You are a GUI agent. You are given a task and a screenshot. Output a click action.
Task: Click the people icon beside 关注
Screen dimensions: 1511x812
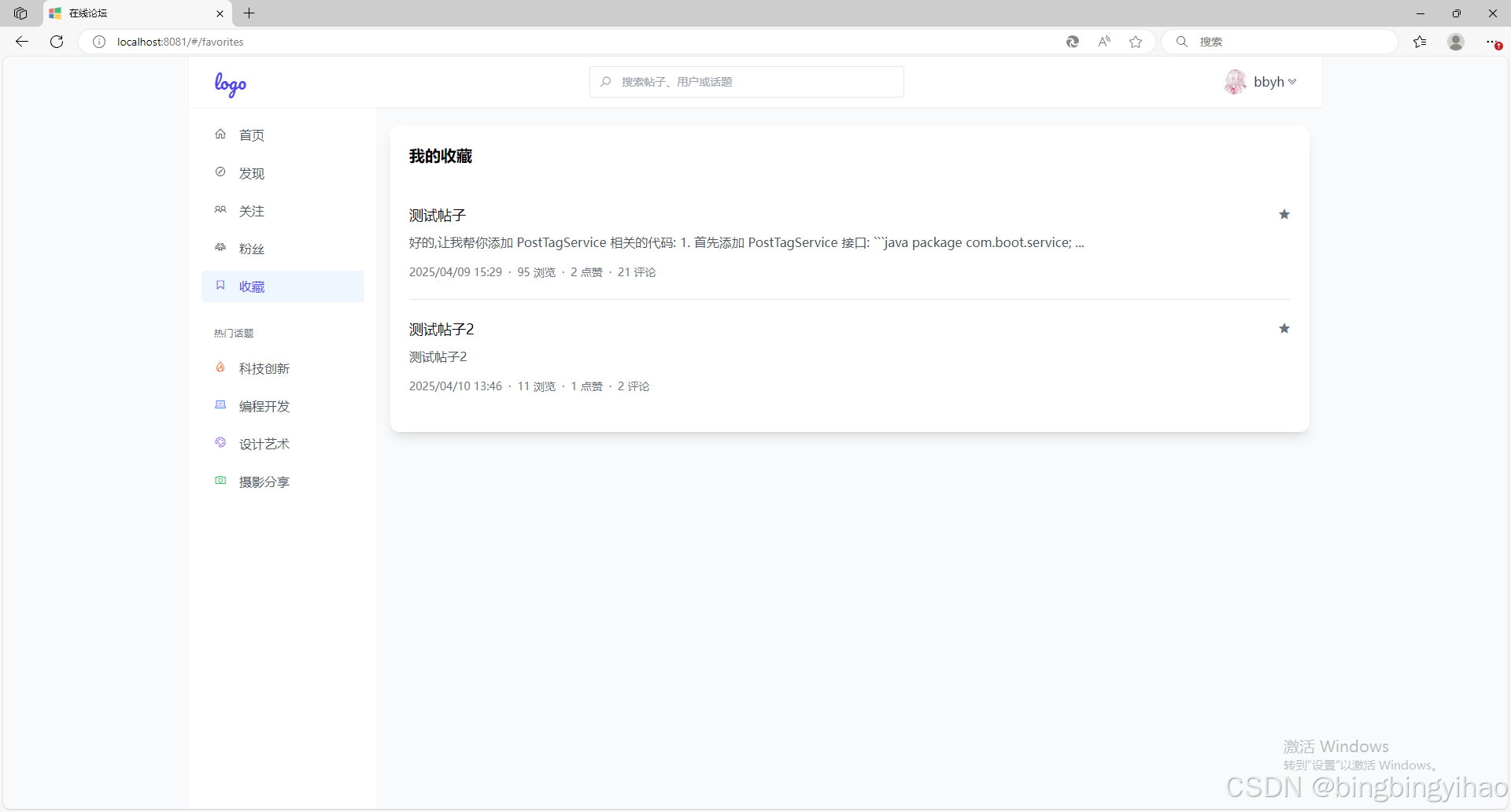point(220,210)
